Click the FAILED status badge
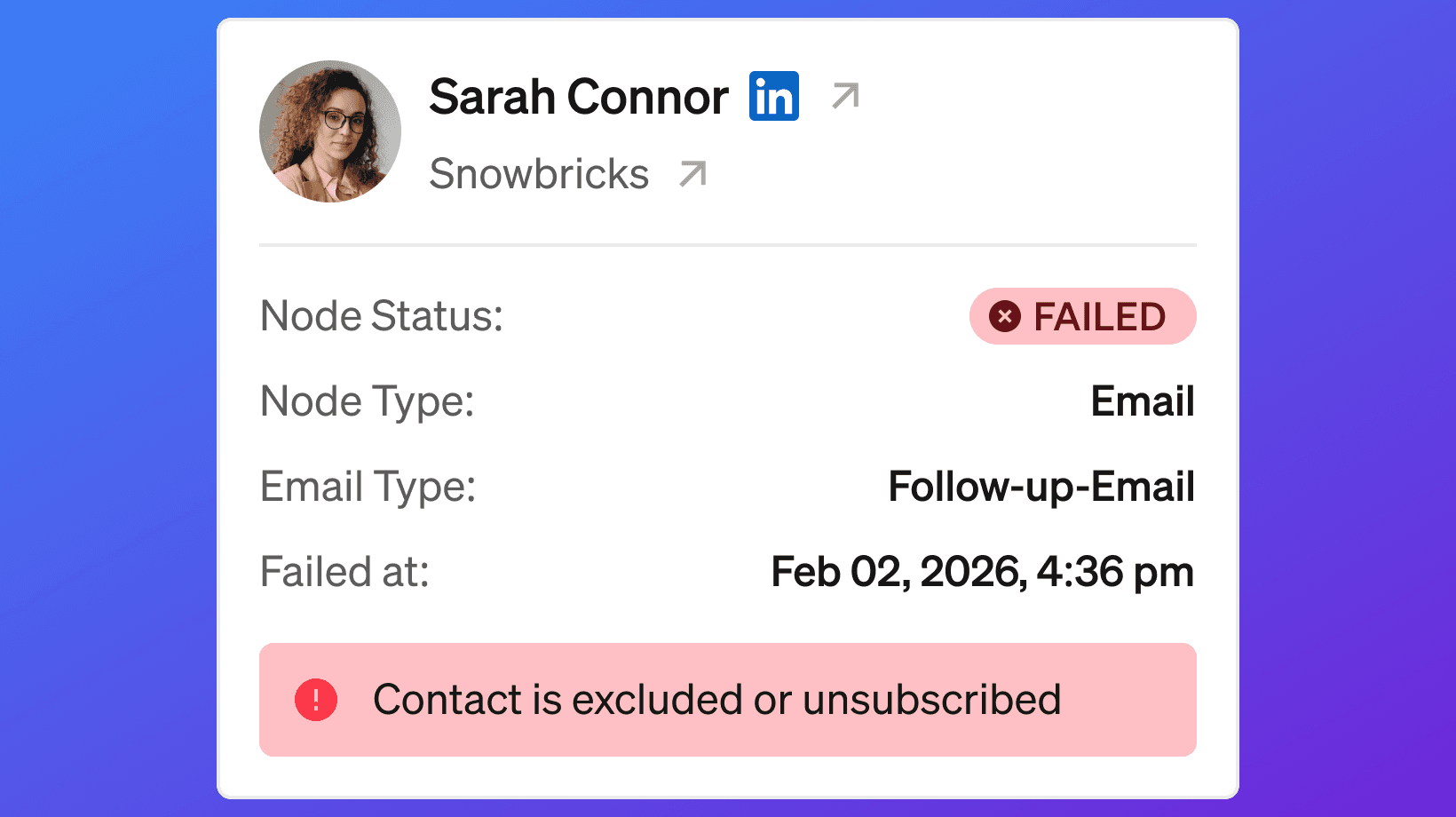 [x=1083, y=316]
